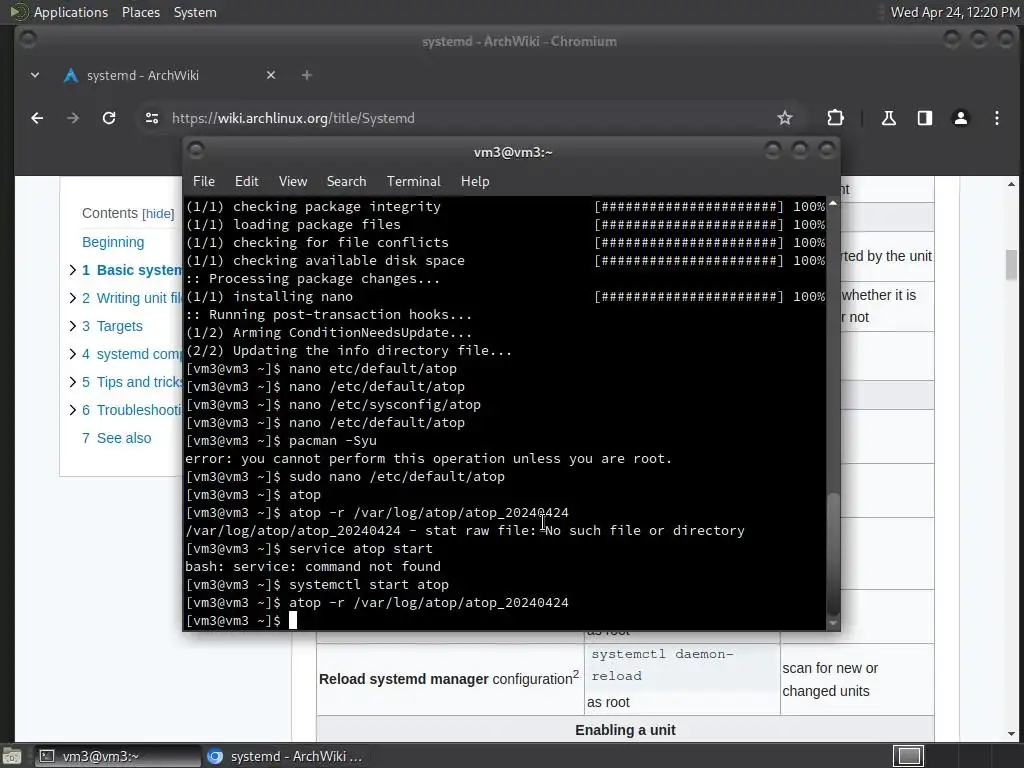This screenshot has width=1024, height=768.
Task: Open the See also contents link
Action: [123, 438]
